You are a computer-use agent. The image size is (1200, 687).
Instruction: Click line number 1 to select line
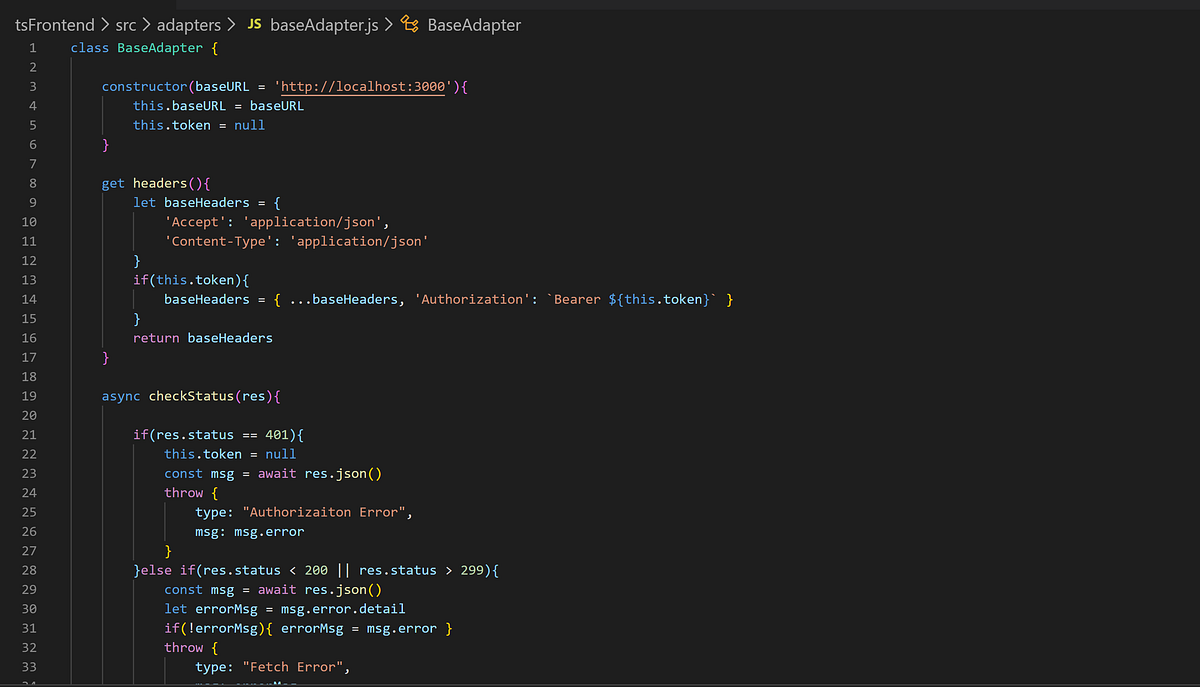pyautogui.click(x=32, y=47)
